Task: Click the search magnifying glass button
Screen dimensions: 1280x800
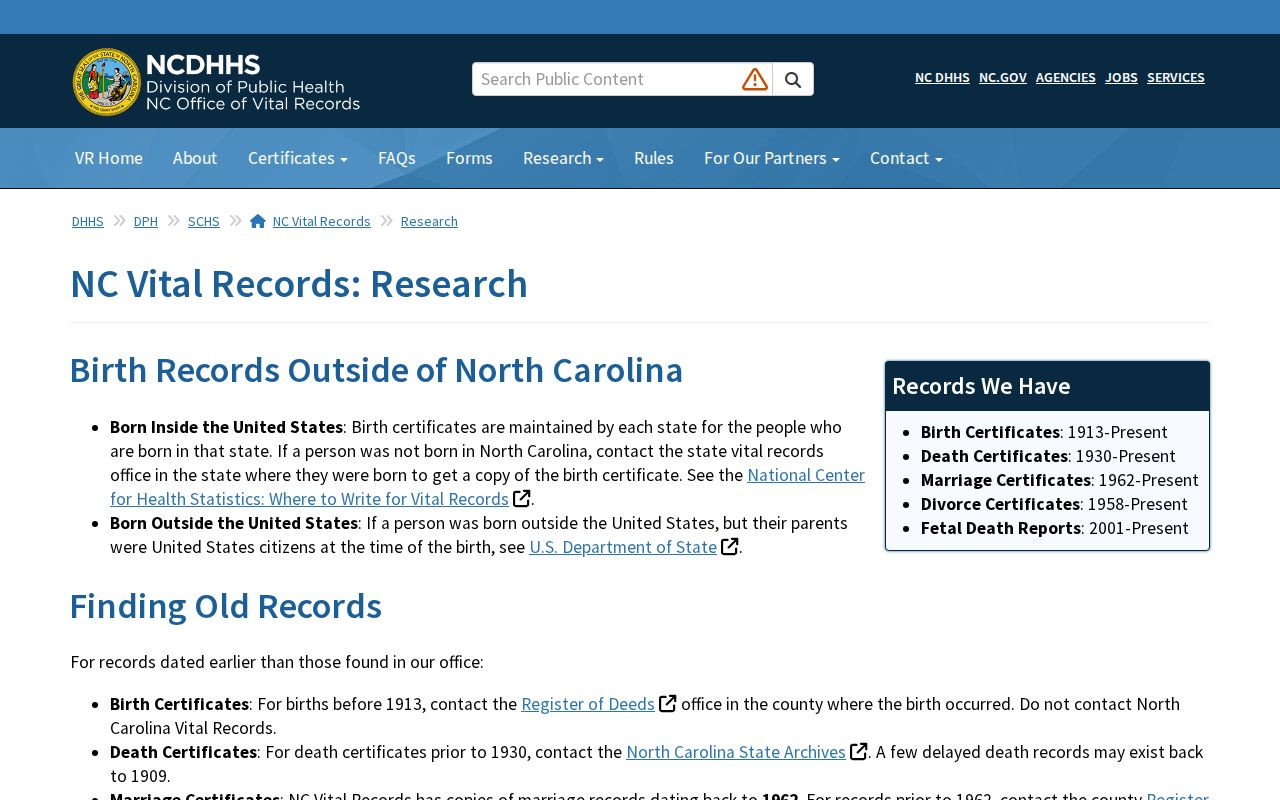Action: [x=793, y=79]
